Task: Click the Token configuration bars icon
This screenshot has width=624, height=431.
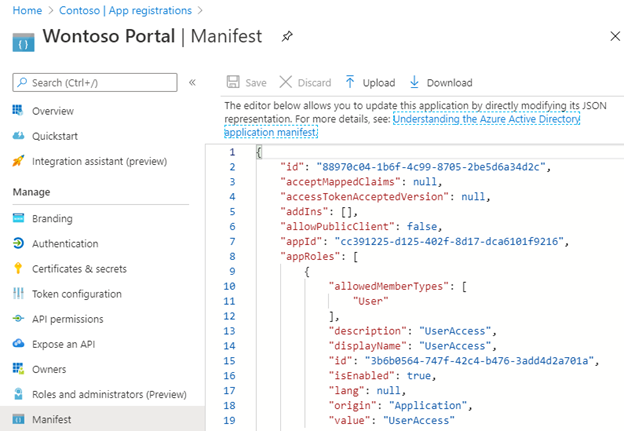Action: pos(18,293)
